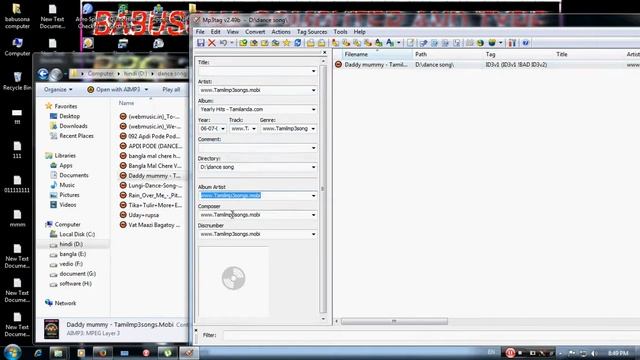Open the Edit menu in Mp3tag
Screen dimensions: 640x360
pyautogui.click(x=216, y=32)
